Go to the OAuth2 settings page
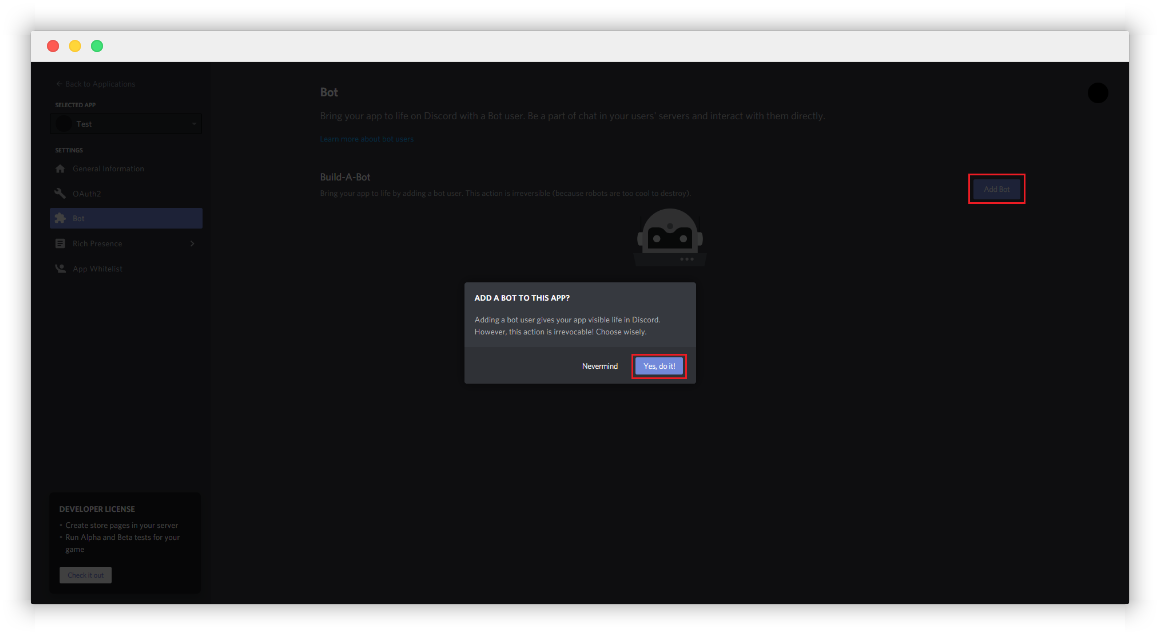 click(87, 193)
